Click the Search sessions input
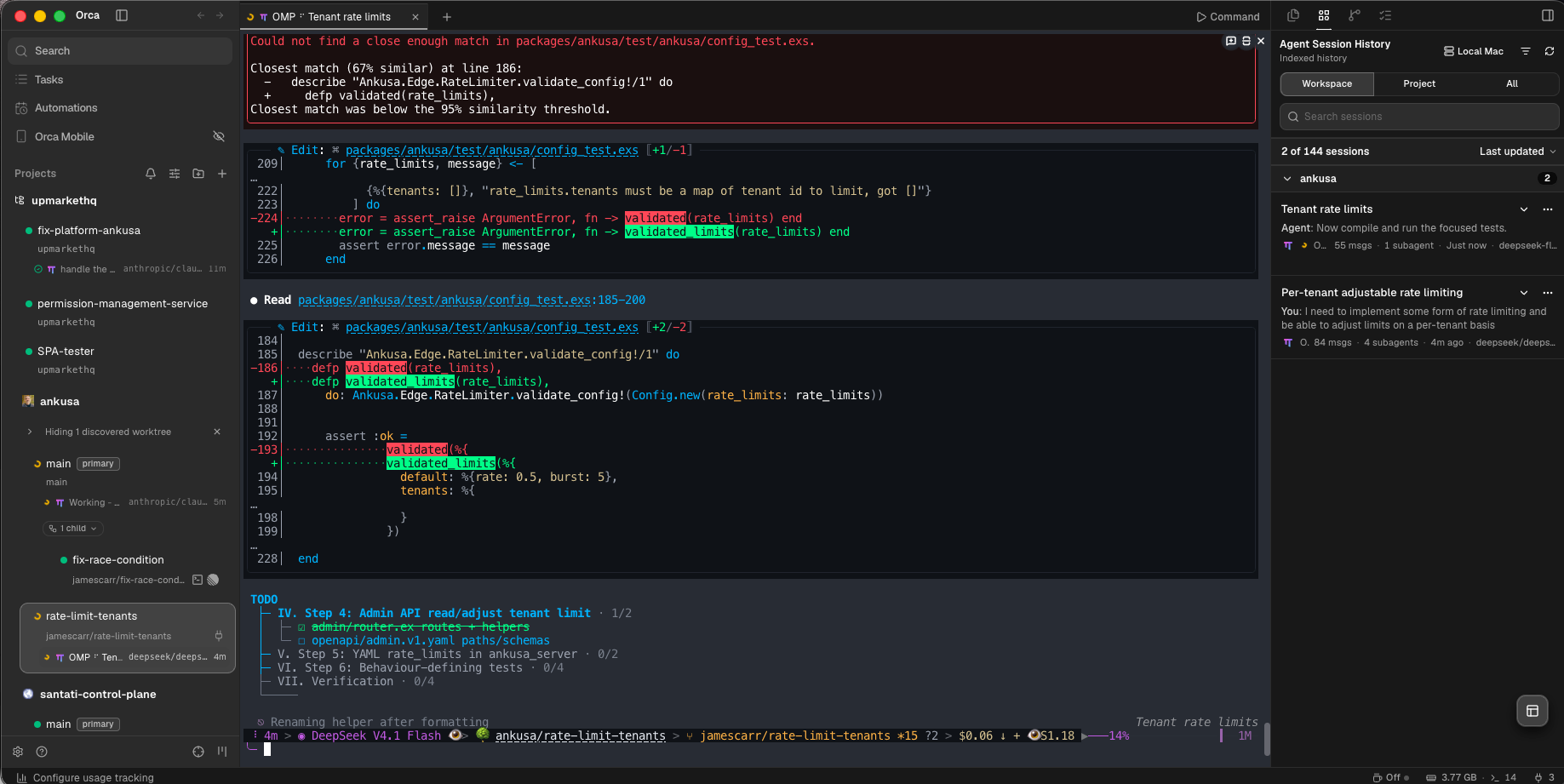The width and height of the screenshot is (1564, 784). tap(1419, 117)
